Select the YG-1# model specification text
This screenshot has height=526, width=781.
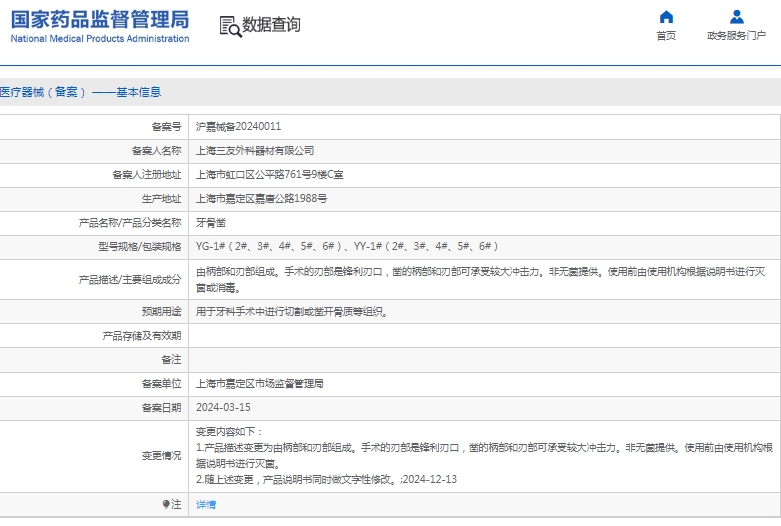(x=347, y=246)
